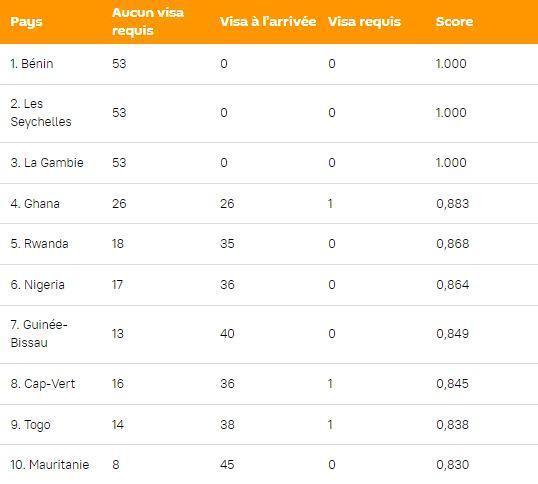The height and width of the screenshot is (484, 538).
Task: Select the 10. Mauritanie country cell
Action: [50, 465]
